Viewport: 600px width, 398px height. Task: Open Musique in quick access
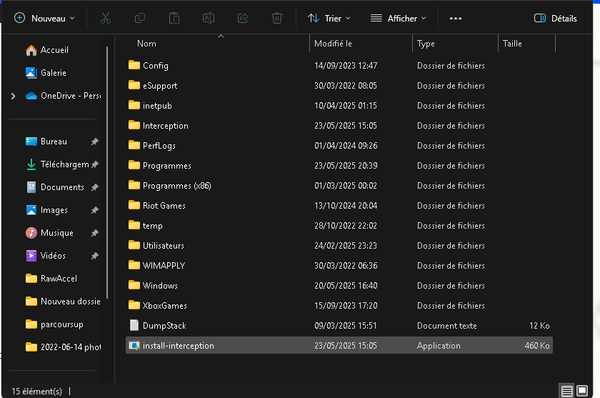(49, 233)
